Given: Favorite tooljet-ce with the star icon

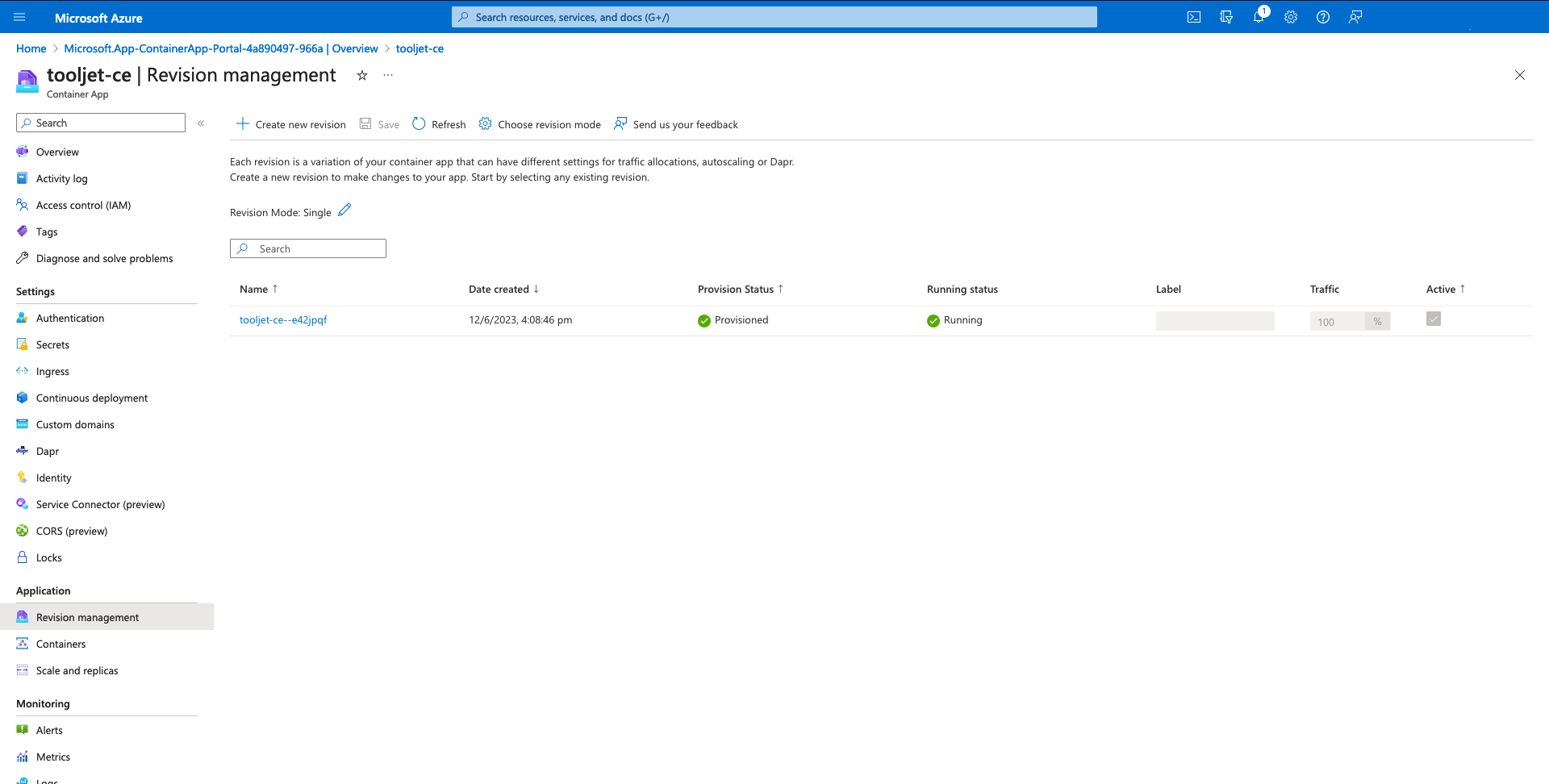Looking at the screenshot, I should point(362,75).
